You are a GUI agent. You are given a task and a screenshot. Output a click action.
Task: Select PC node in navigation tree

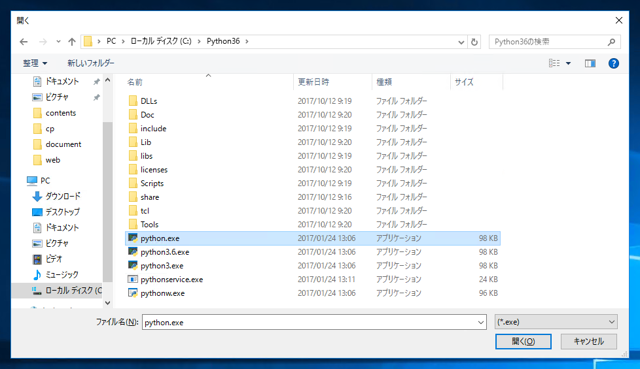[x=45, y=180]
